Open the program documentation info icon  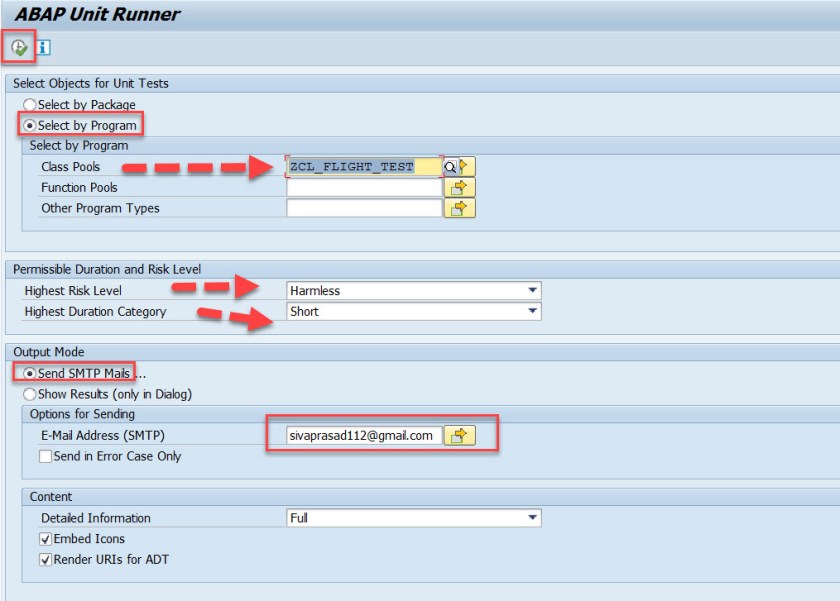coord(43,48)
